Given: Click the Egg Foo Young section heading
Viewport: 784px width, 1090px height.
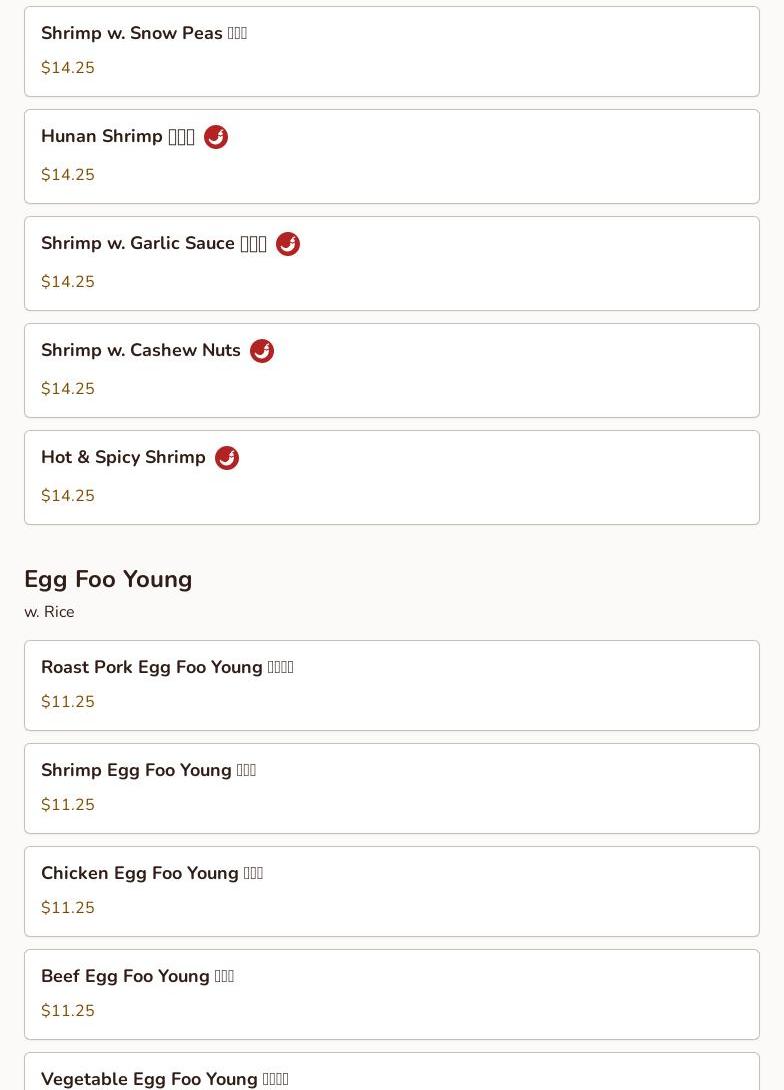Looking at the screenshot, I should (x=108, y=579).
